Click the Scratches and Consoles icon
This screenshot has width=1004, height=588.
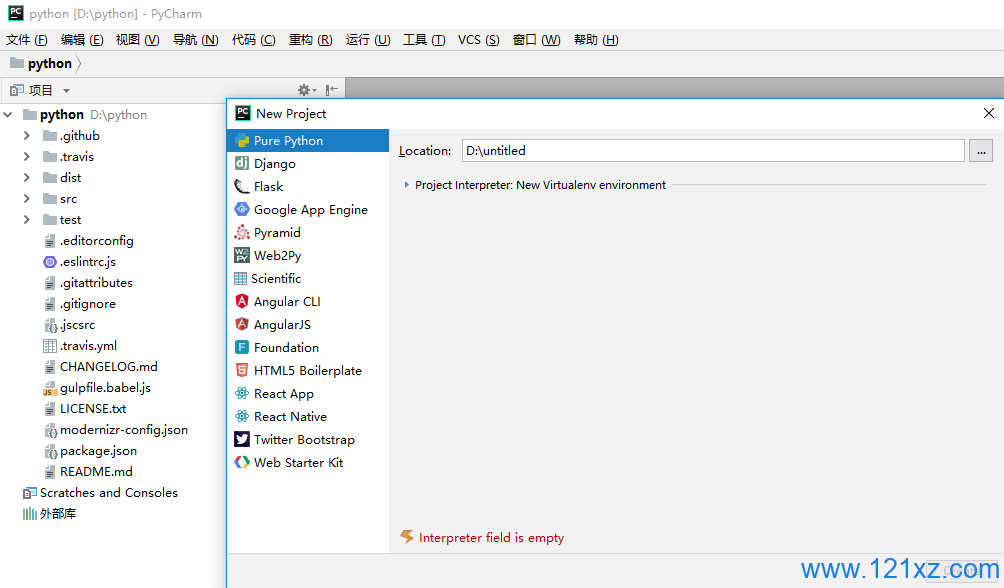coord(29,493)
